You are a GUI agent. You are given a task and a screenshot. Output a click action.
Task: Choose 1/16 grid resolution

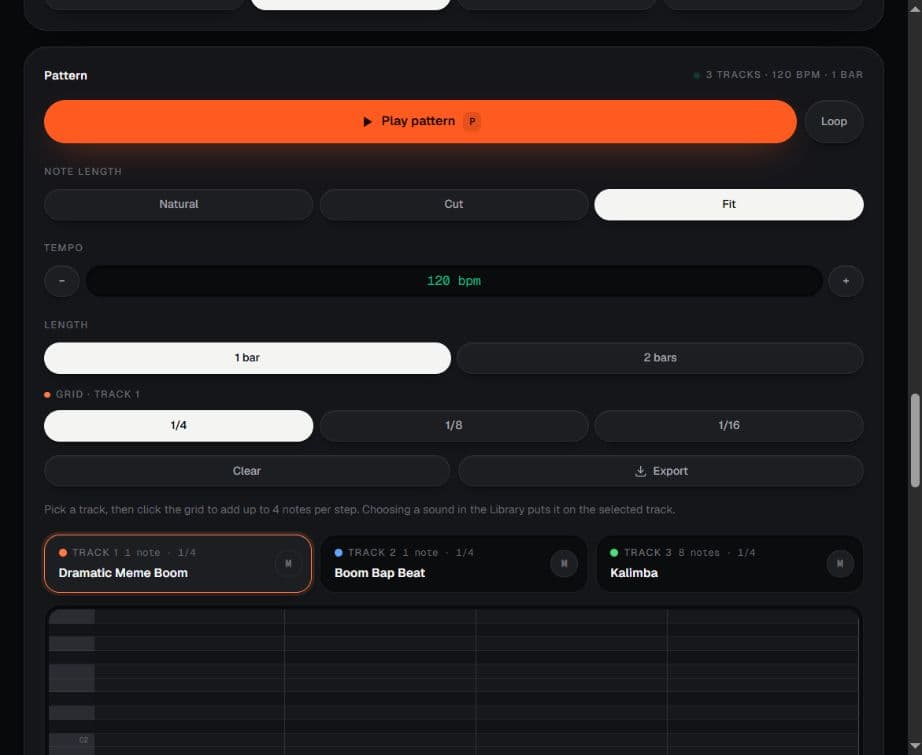pos(729,425)
